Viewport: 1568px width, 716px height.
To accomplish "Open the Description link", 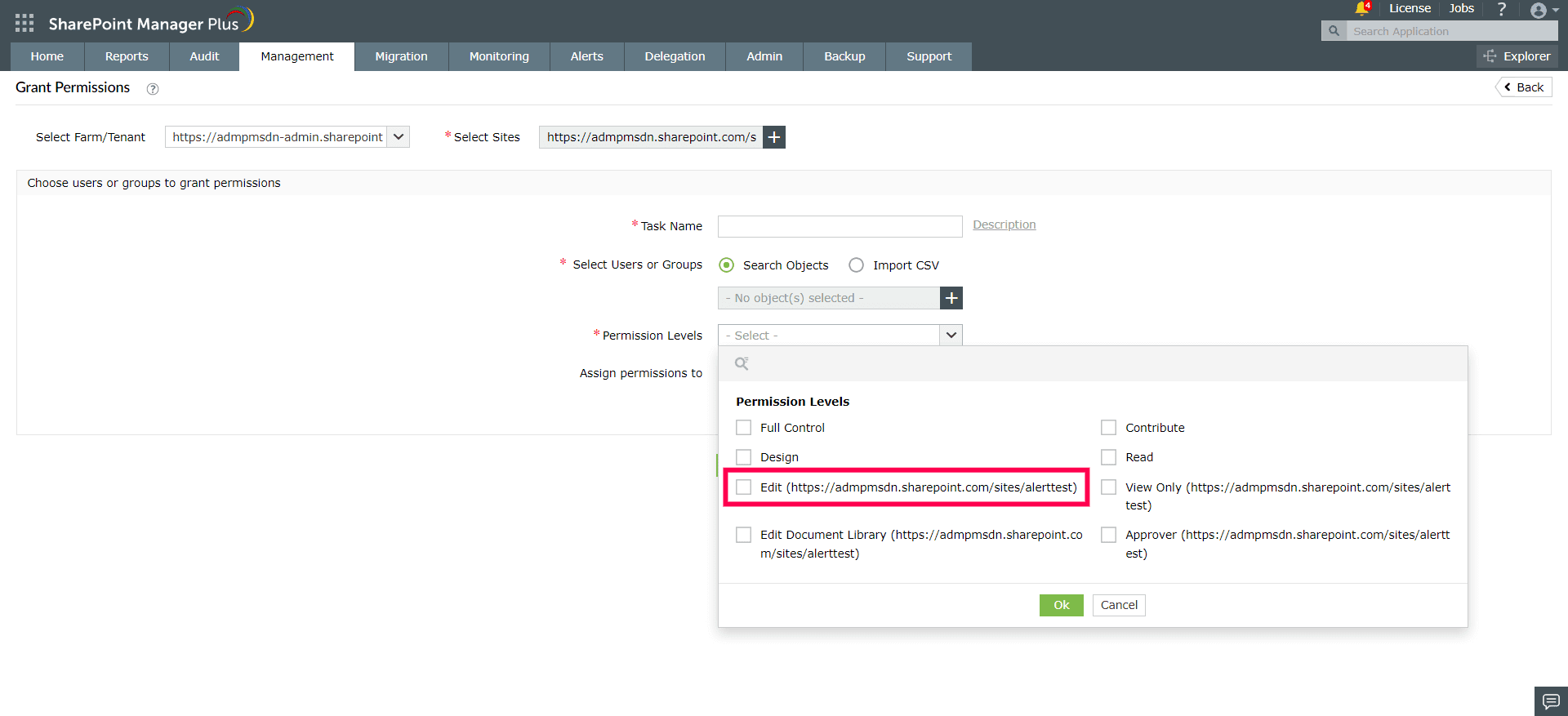I will 1004,225.
